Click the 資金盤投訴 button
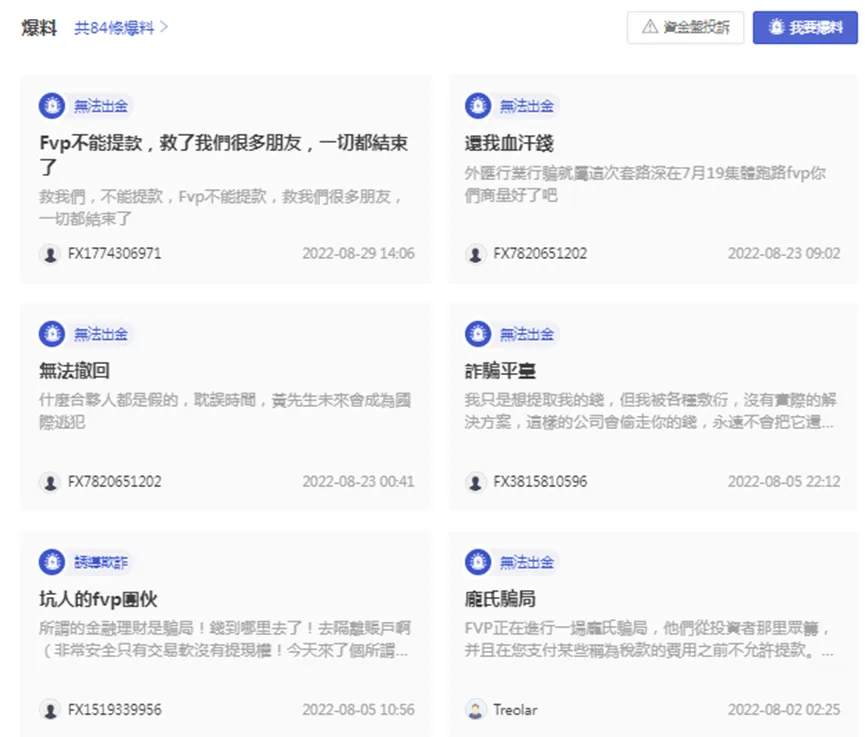 [x=685, y=27]
